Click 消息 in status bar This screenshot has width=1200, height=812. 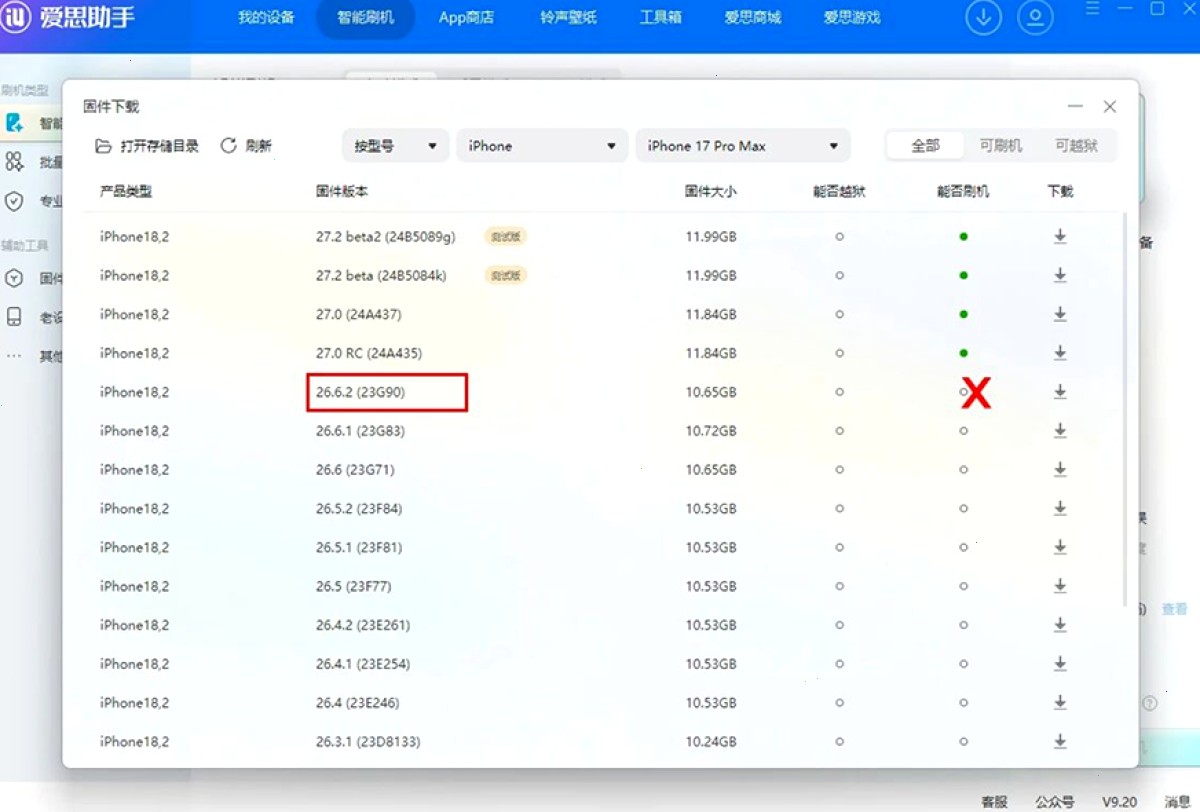point(1177,802)
